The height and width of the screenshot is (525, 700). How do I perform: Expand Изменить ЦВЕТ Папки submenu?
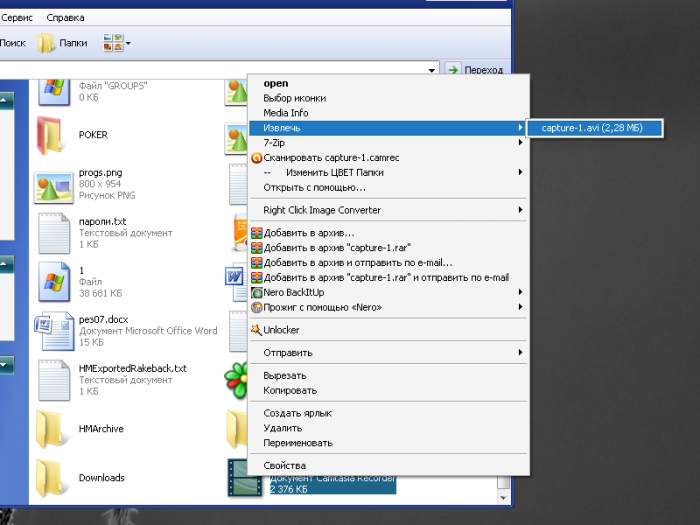pyautogui.click(x=388, y=173)
